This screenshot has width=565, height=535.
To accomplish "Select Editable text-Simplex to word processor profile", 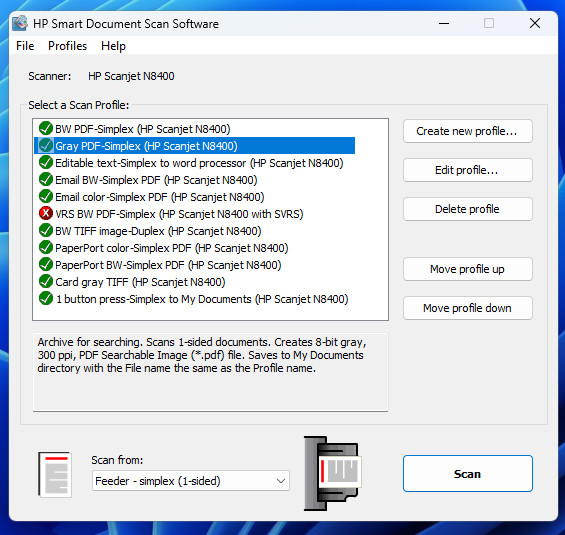I will pyautogui.click(x=199, y=163).
